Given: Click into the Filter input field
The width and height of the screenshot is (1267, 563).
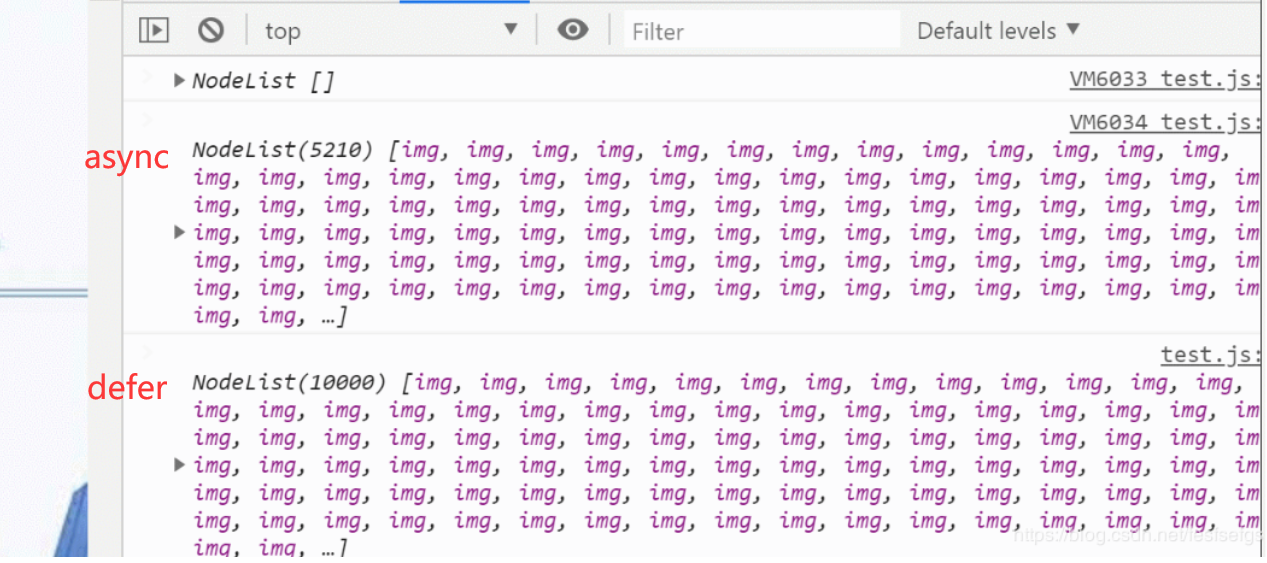Looking at the screenshot, I should click(x=762, y=31).
